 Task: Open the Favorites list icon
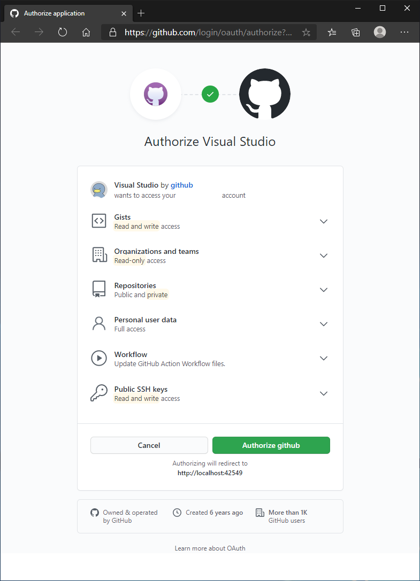click(x=332, y=33)
